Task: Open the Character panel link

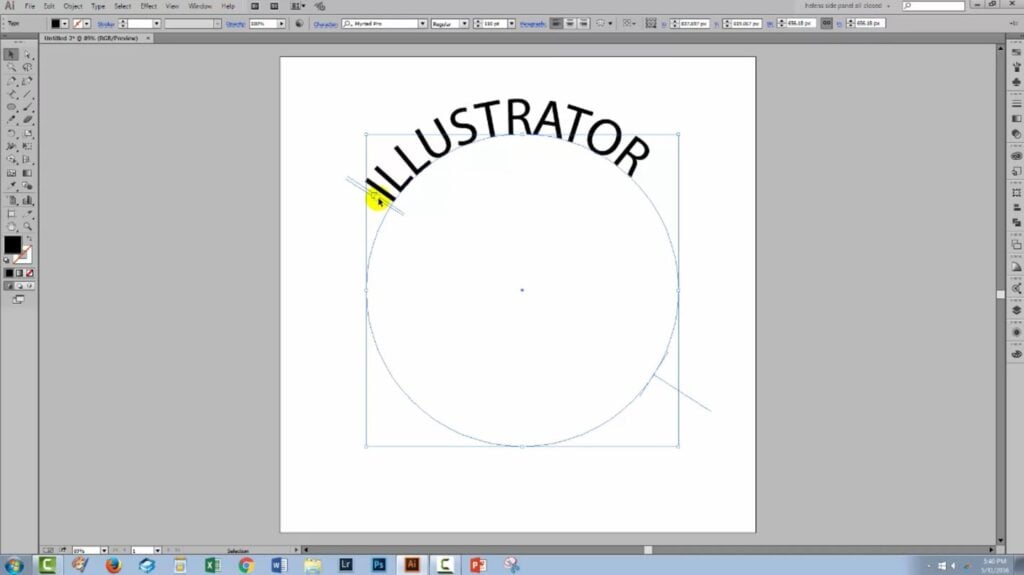Action: pyautogui.click(x=325, y=24)
